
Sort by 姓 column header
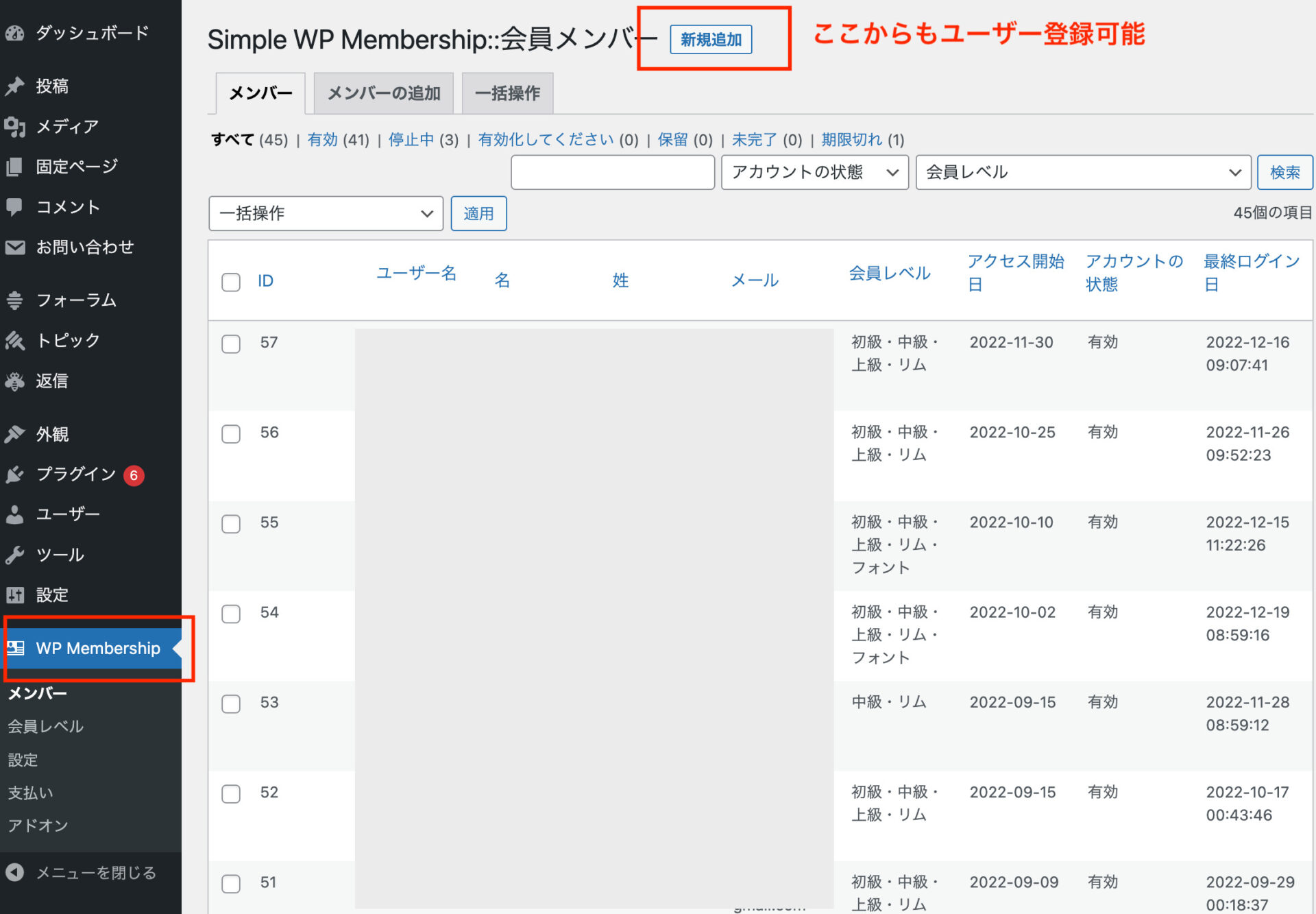(620, 280)
